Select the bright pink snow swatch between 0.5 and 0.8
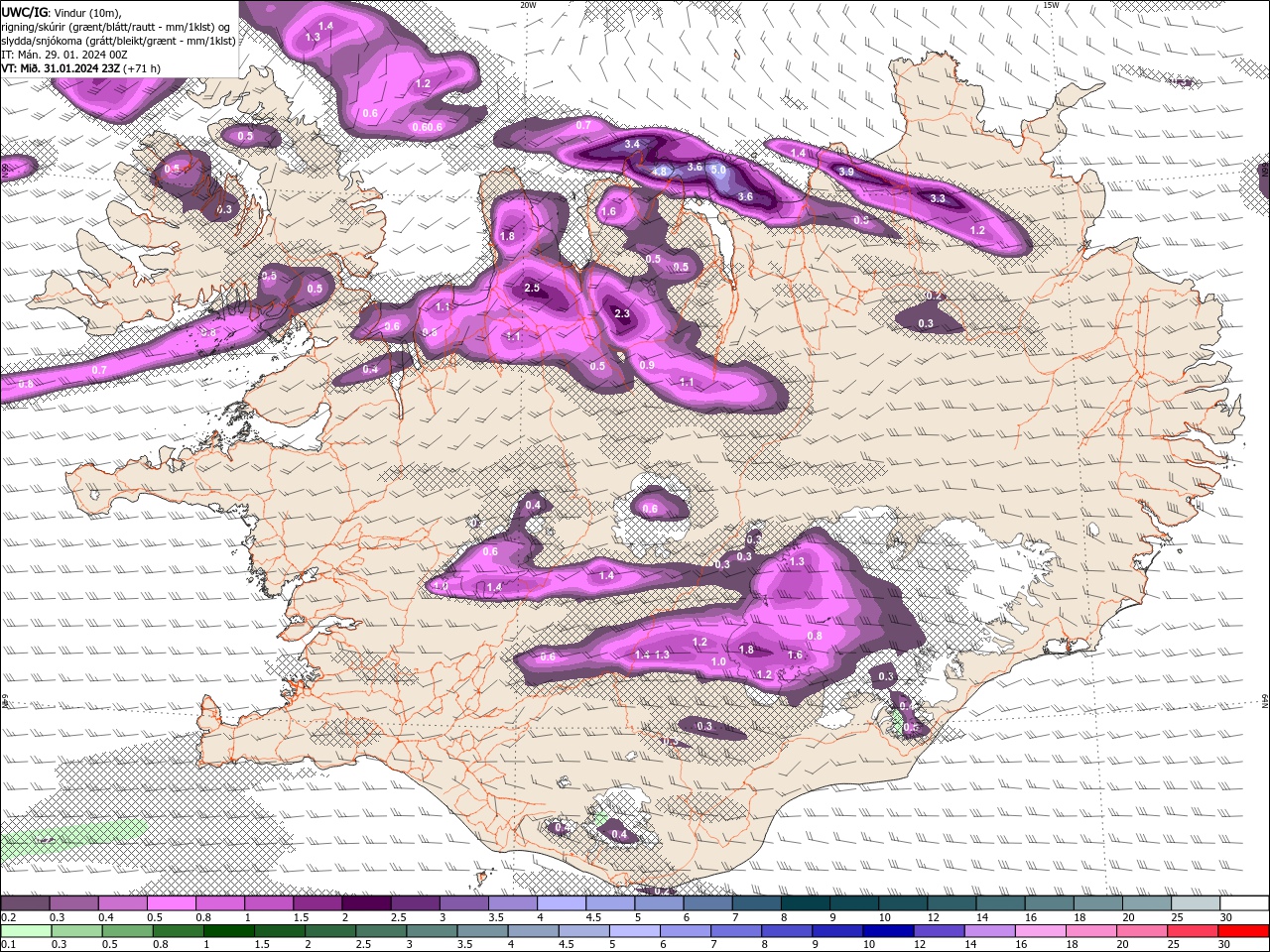This screenshot has width=1270, height=952. pyautogui.click(x=171, y=903)
